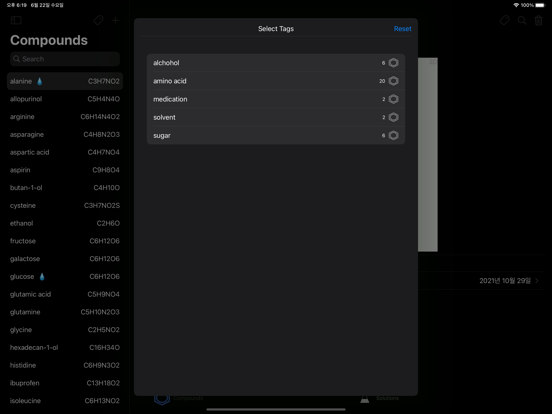The width and height of the screenshot is (552, 414).
Task: Click the glucose water drop icon
Action: 42,277
